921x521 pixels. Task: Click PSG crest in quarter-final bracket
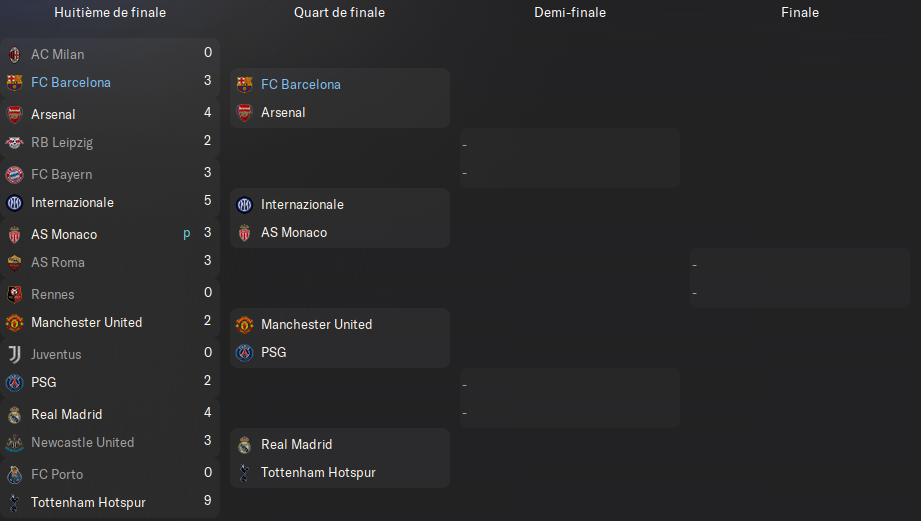tap(244, 352)
